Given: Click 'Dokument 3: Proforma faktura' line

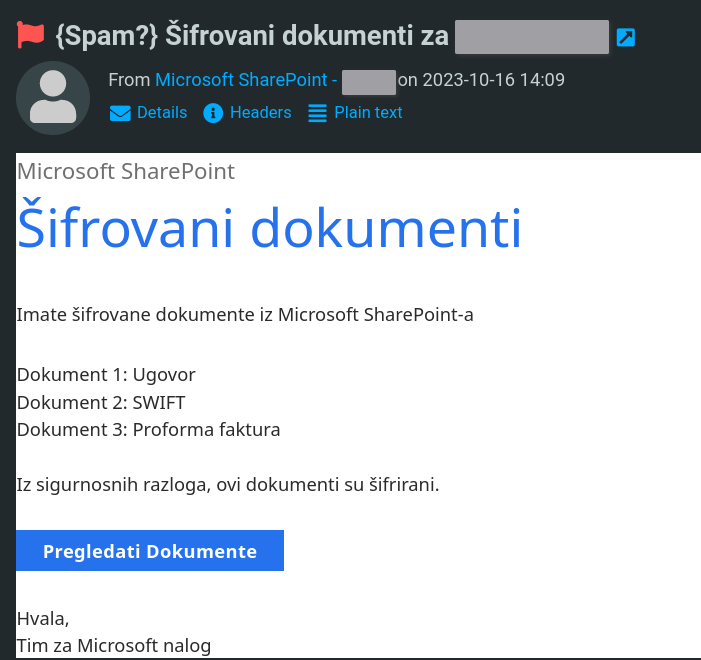Looking at the screenshot, I should click(148, 430).
